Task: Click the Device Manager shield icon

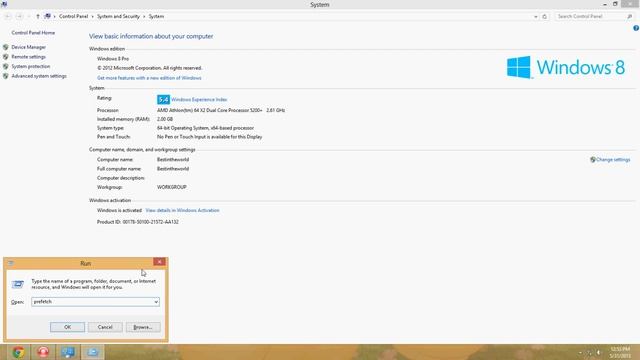Action: pyautogui.click(x=6, y=47)
